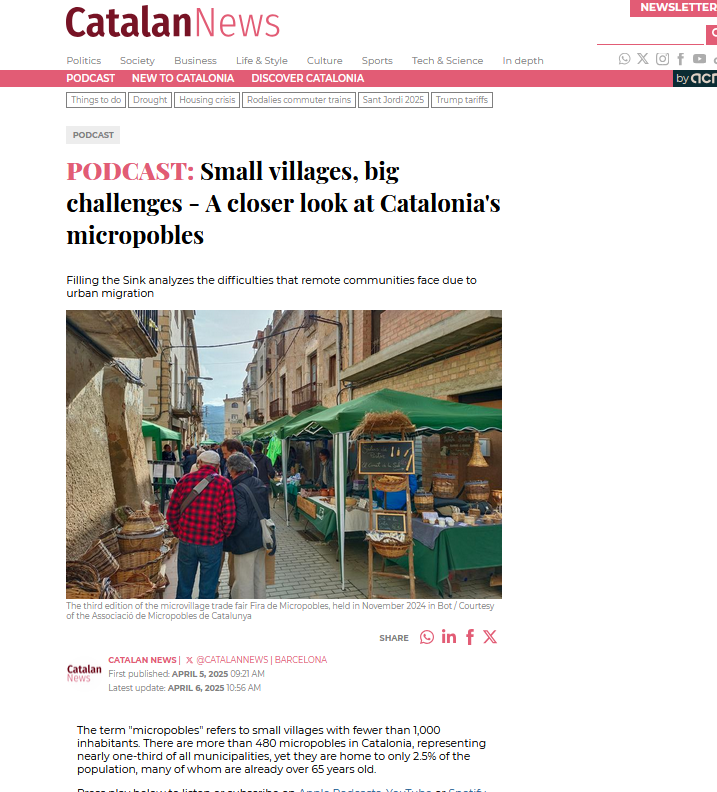Share article on Facebook icon
The height and width of the screenshot is (792, 717).
[x=470, y=637]
